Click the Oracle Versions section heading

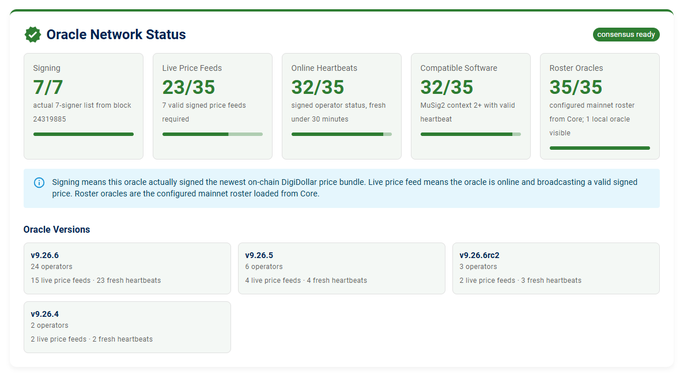[x=57, y=230]
